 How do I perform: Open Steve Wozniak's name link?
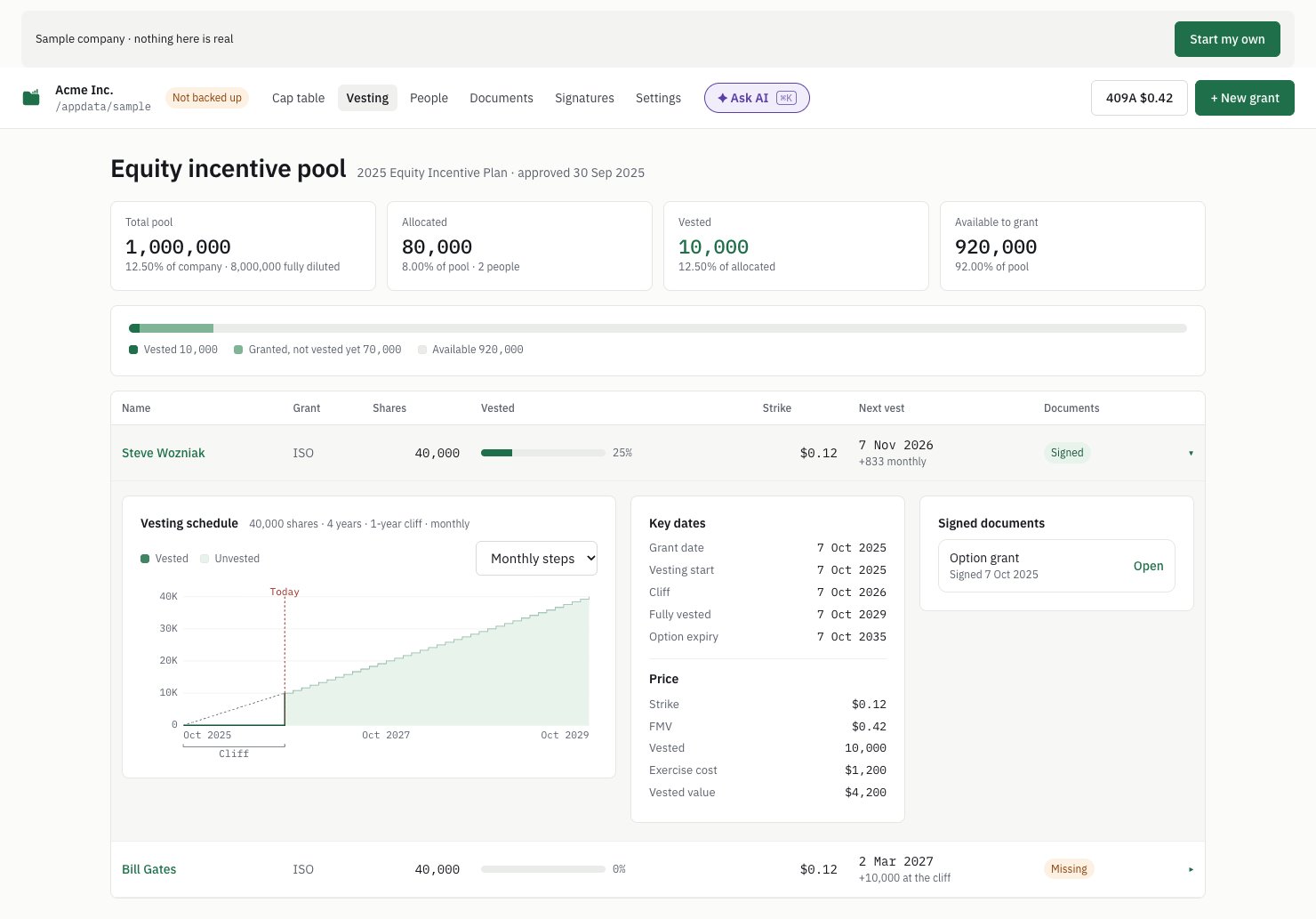(163, 453)
